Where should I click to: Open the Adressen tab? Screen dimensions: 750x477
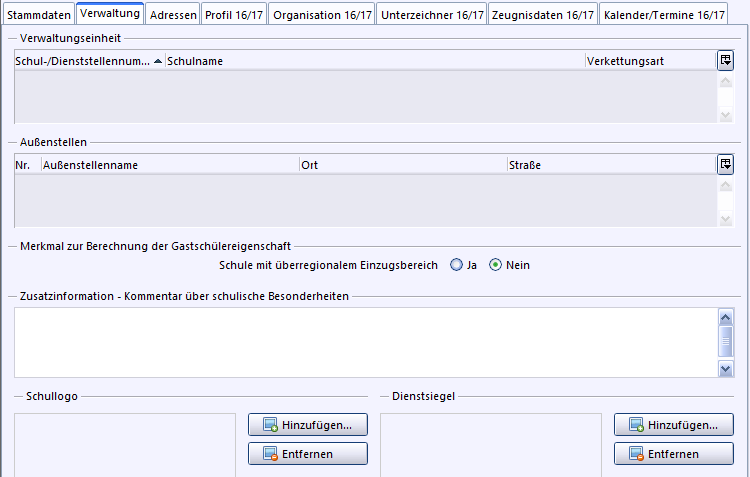coord(173,15)
